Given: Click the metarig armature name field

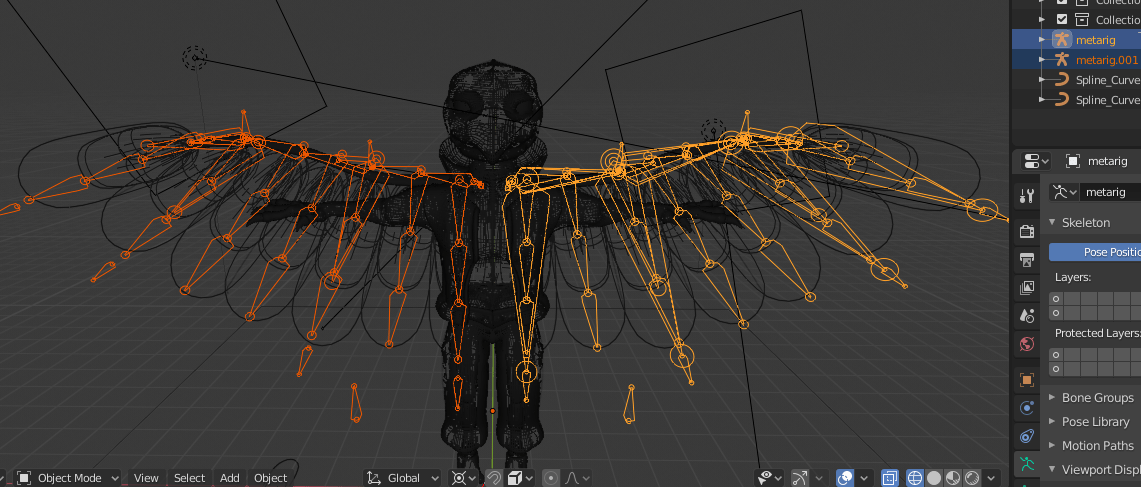Looking at the screenshot, I should pyautogui.click(x=1110, y=192).
